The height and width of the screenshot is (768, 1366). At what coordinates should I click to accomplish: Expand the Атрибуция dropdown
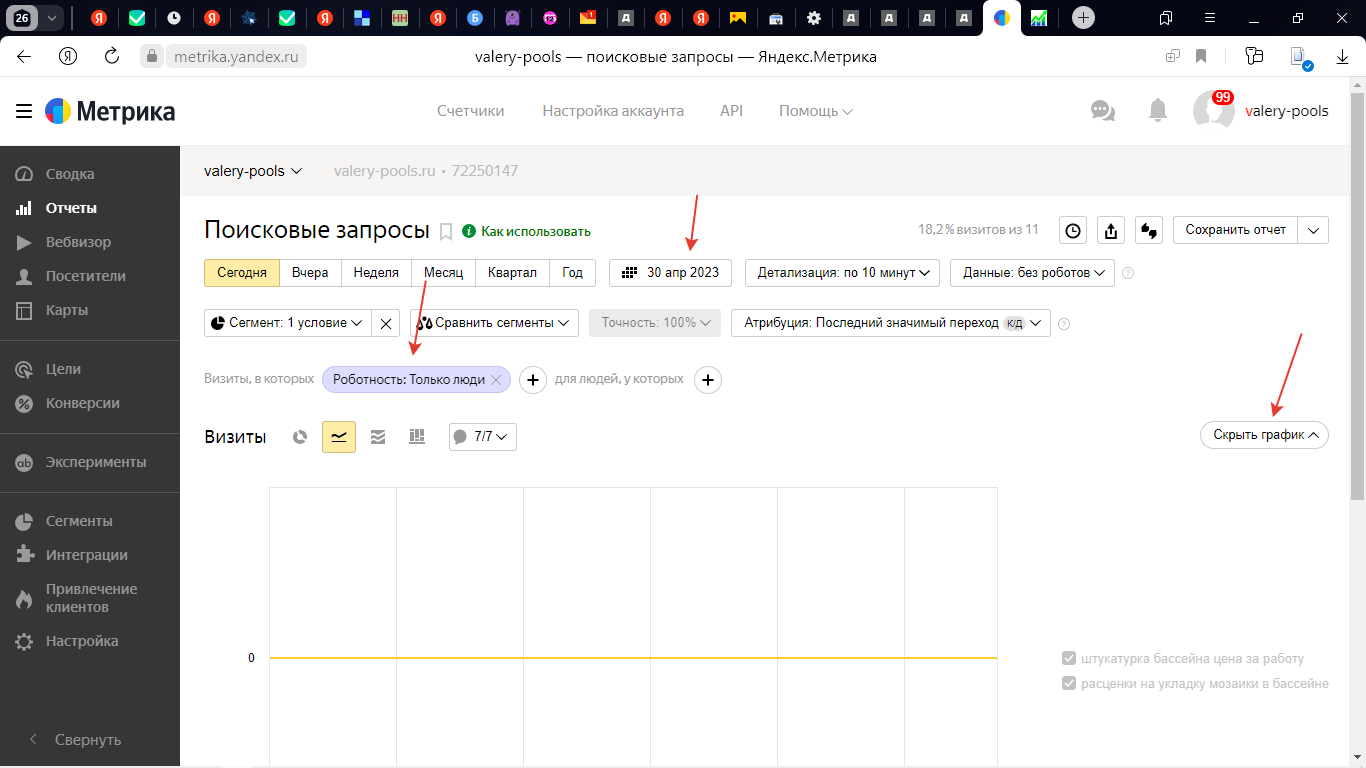pos(890,323)
